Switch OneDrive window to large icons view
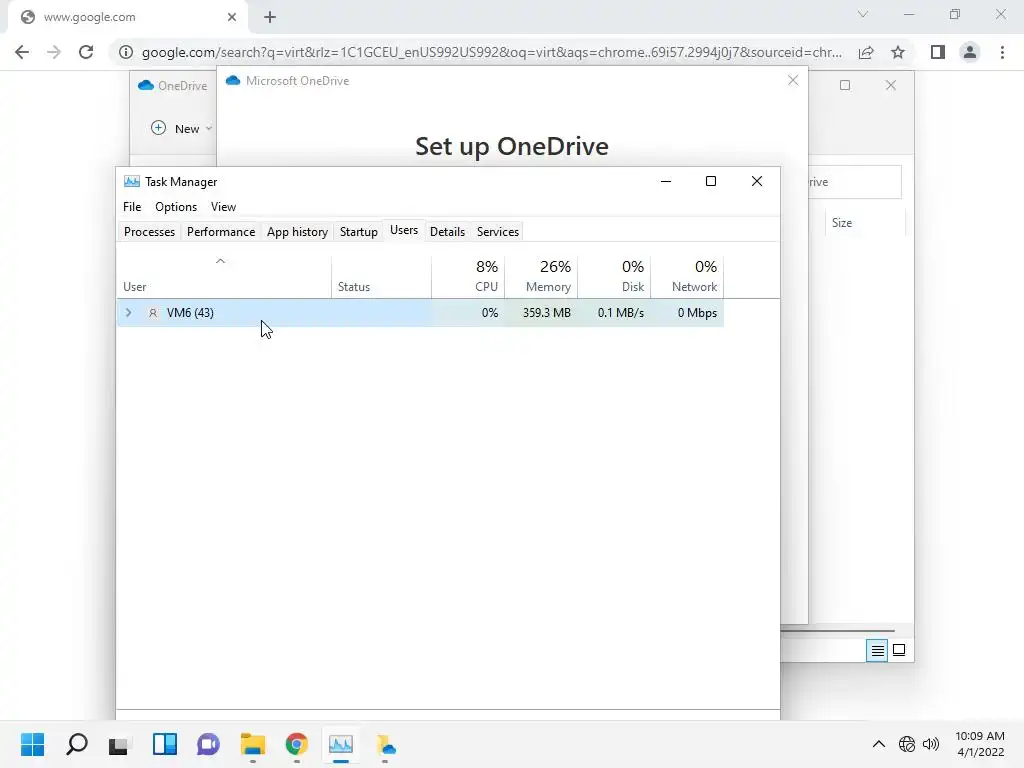Image resolution: width=1024 pixels, height=768 pixels. click(899, 650)
